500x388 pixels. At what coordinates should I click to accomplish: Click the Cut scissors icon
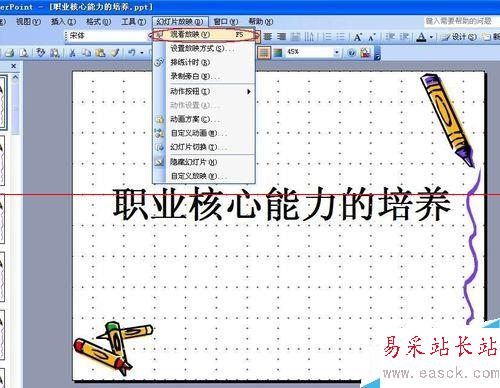pyautogui.click(x=72, y=53)
